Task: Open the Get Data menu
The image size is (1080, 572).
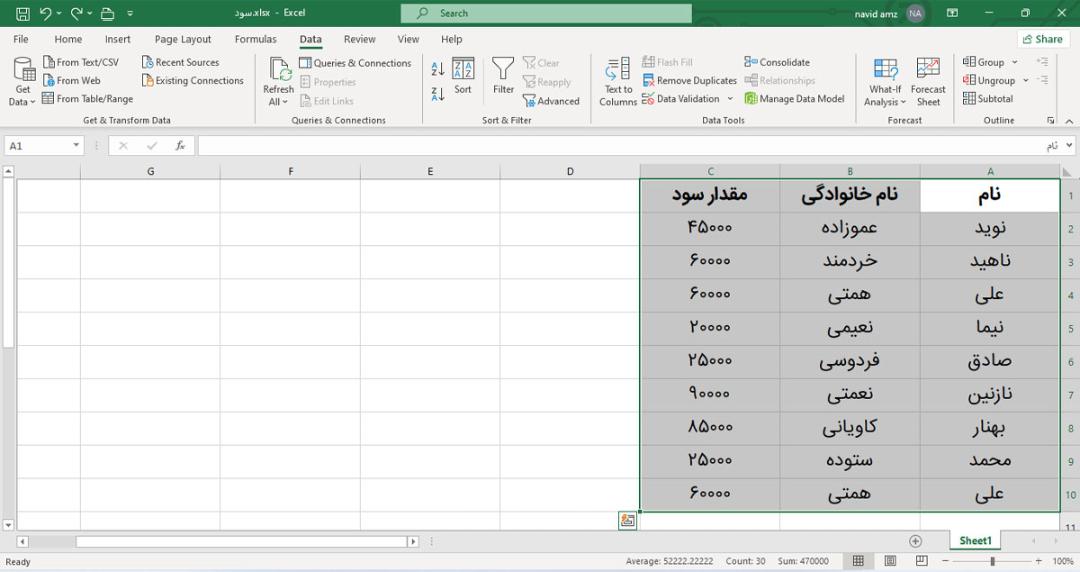Action: (23, 82)
